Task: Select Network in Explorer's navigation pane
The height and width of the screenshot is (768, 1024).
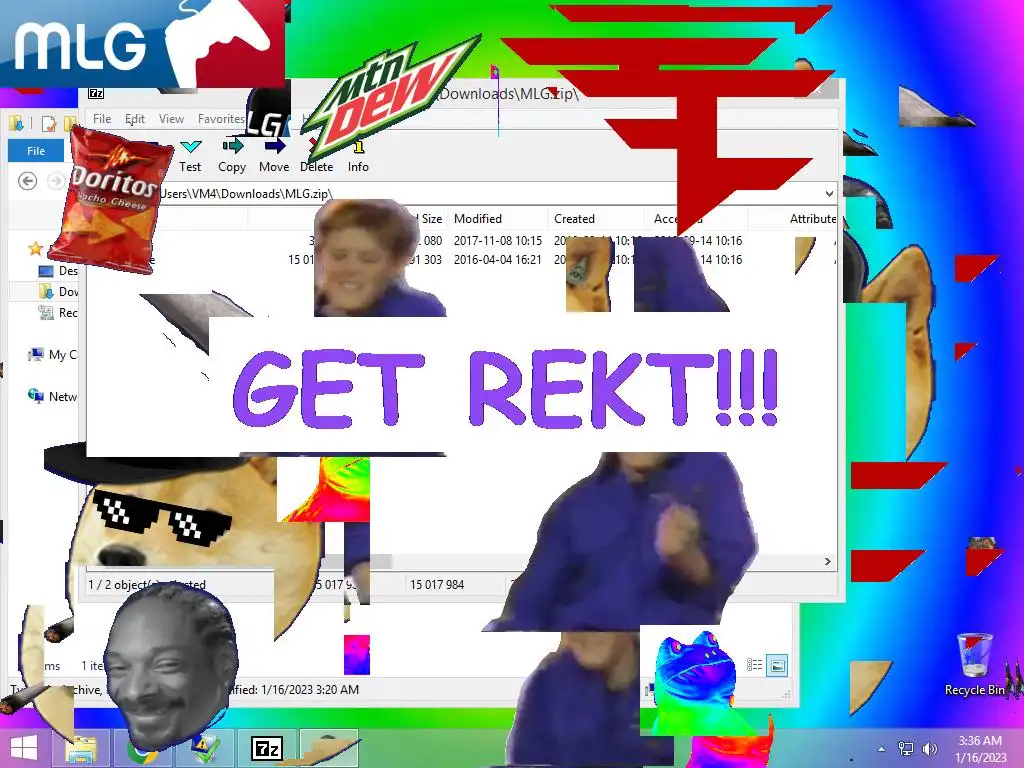Action: click(x=53, y=396)
